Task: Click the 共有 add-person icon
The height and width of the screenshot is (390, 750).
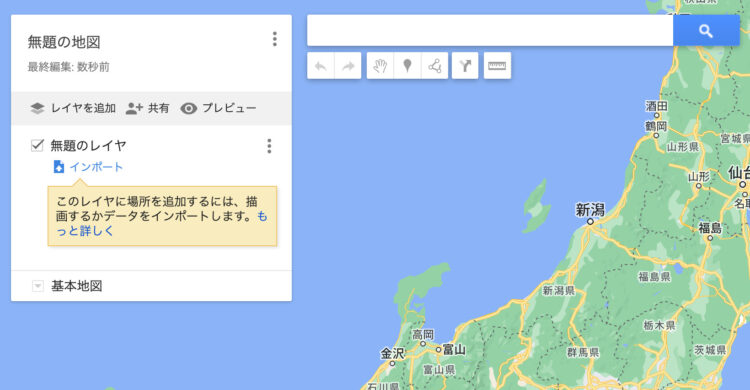Action: point(134,108)
